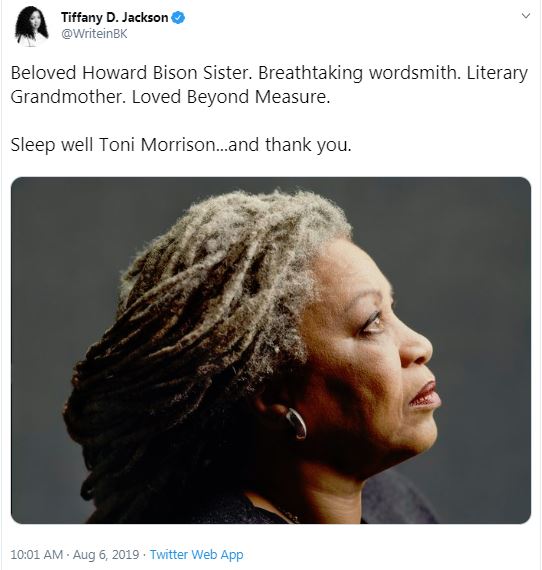Visit the @WriteinBK handle link
Image resolution: width=542 pixels, height=570 pixels.
pyautogui.click(x=94, y=34)
